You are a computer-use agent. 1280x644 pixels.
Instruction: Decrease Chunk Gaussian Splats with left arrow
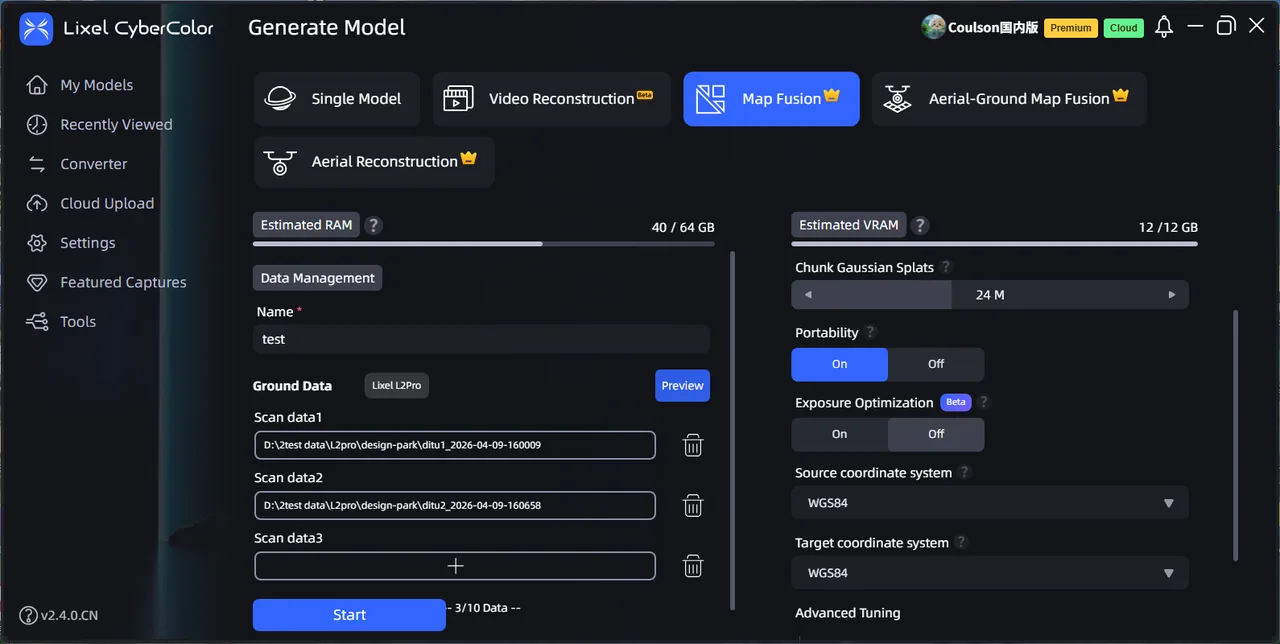click(x=808, y=295)
